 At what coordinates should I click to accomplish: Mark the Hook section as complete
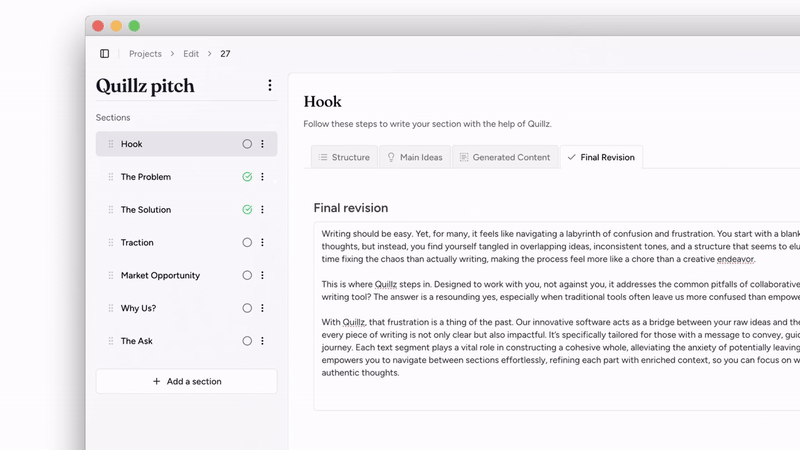coord(247,144)
